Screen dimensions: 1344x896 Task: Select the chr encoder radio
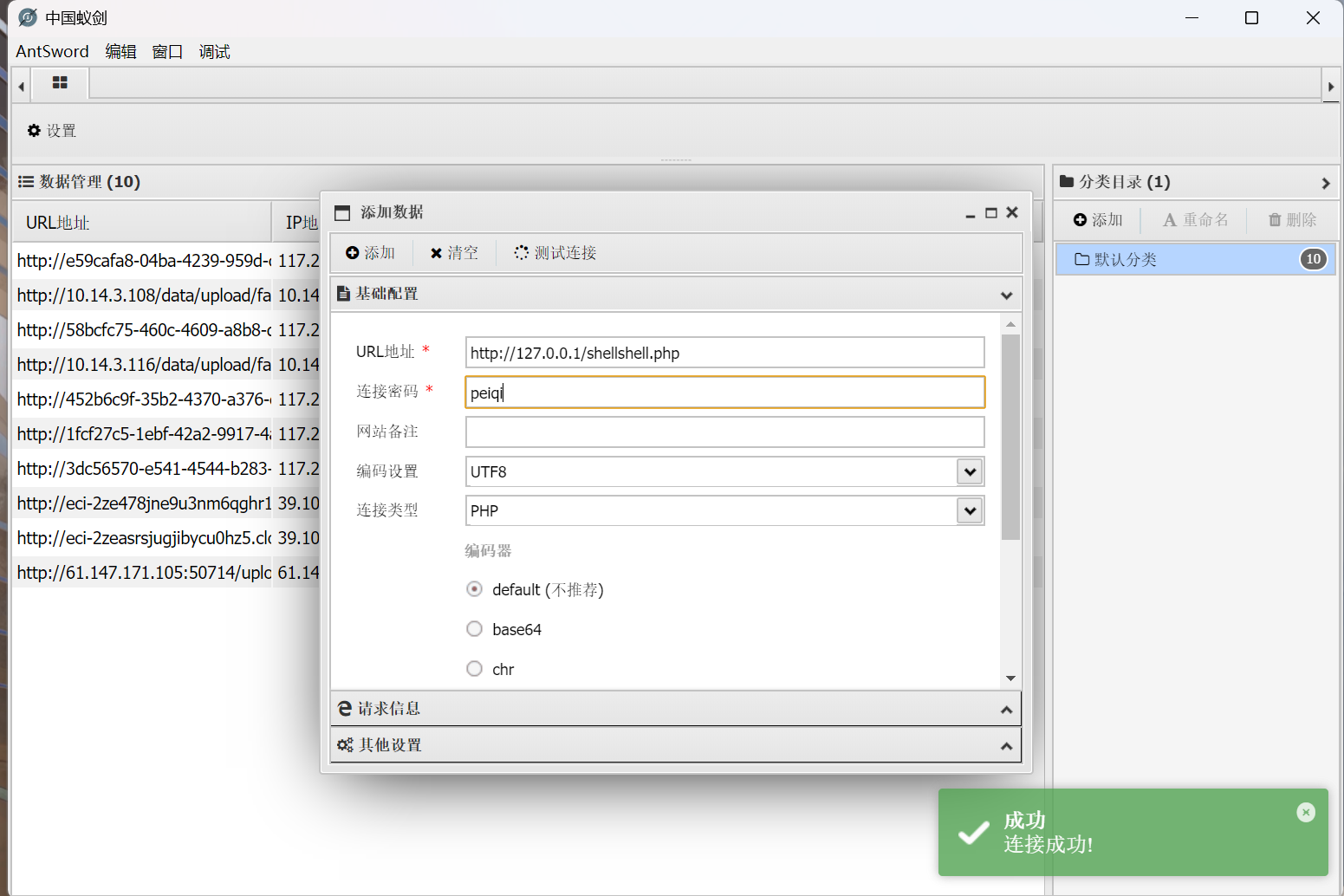click(x=474, y=669)
